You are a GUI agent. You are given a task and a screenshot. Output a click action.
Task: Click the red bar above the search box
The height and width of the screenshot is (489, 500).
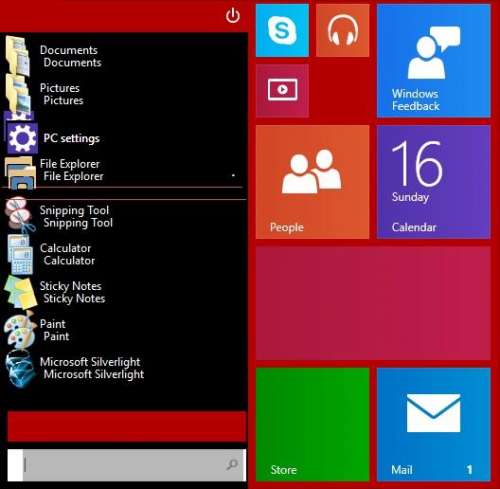127,426
